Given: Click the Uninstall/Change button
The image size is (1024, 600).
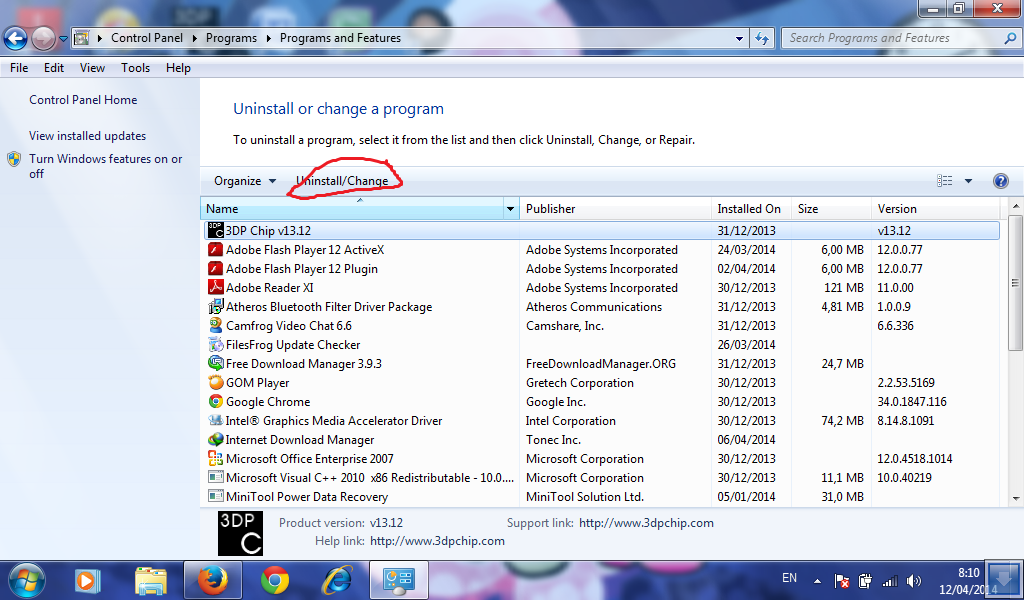Looking at the screenshot, I should (x=342, y=181).
